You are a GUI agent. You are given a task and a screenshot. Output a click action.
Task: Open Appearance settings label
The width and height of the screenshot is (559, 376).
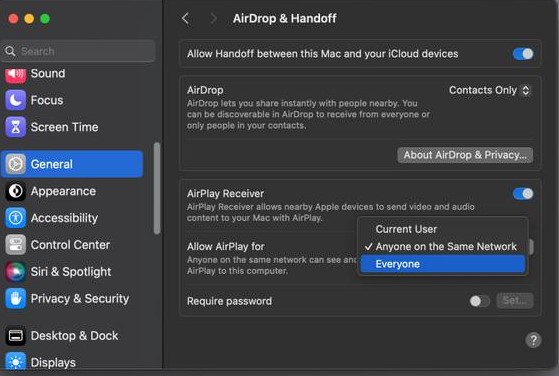[x=63, y=191]
